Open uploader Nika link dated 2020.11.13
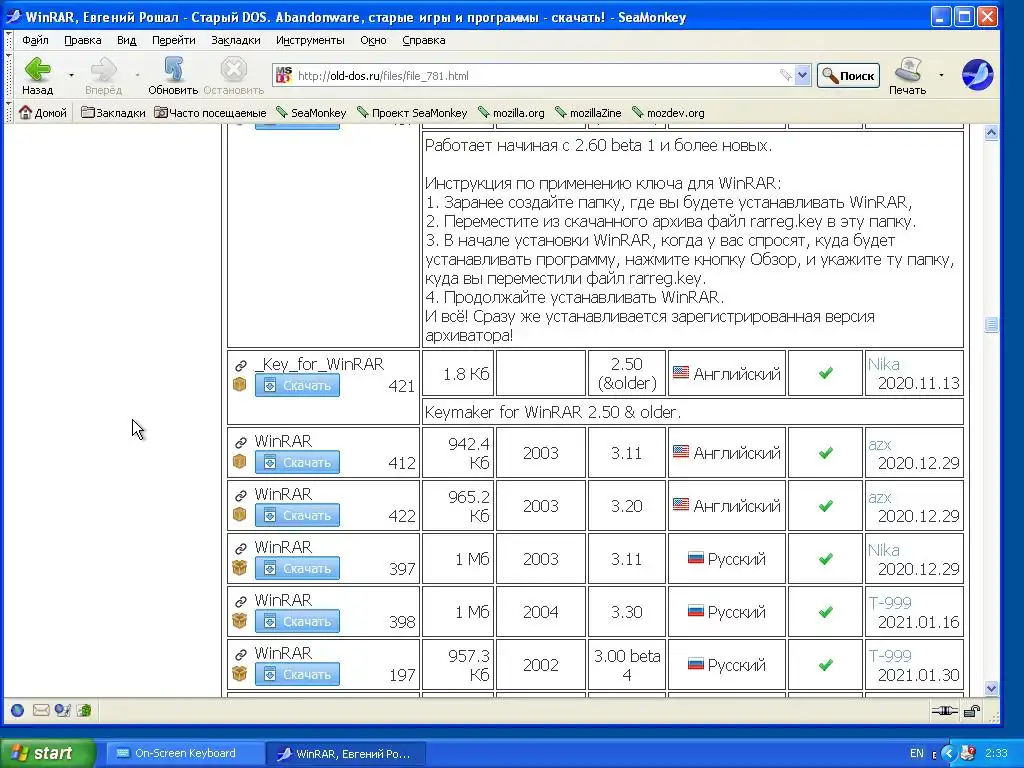 click(883, 364)
